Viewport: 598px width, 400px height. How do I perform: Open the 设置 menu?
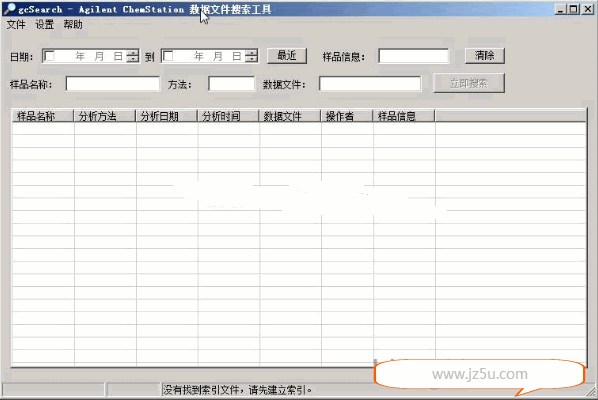pos(45,25)
